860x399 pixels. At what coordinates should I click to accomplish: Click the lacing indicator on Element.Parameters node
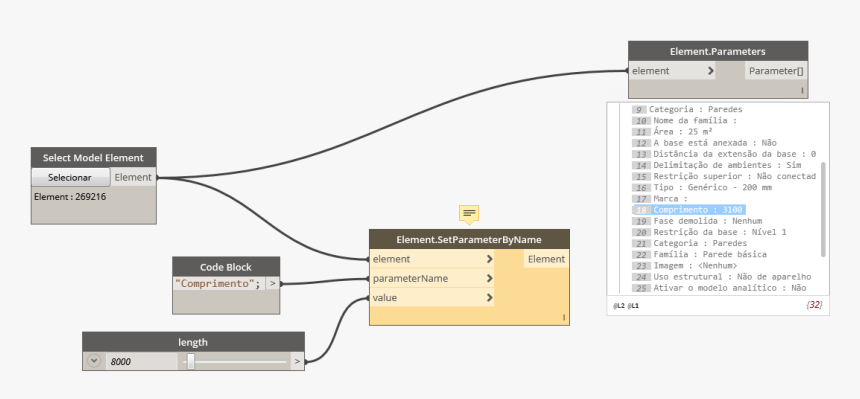tap(802, 91)
